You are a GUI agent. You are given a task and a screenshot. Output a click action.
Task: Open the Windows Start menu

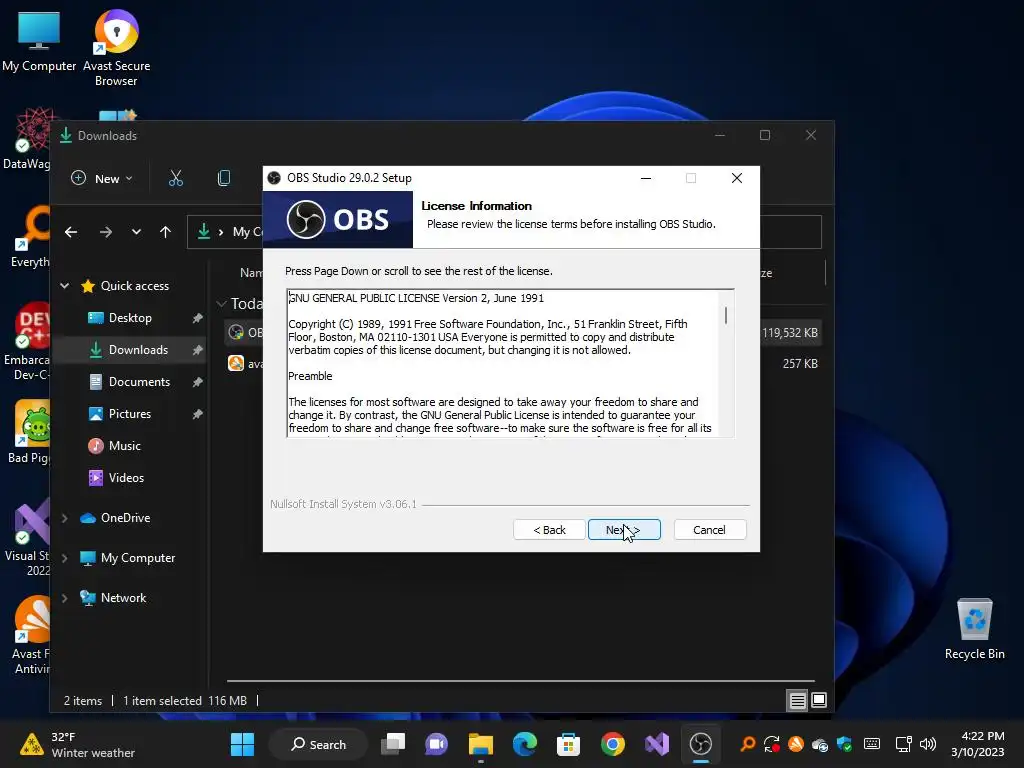click(242, 744)
